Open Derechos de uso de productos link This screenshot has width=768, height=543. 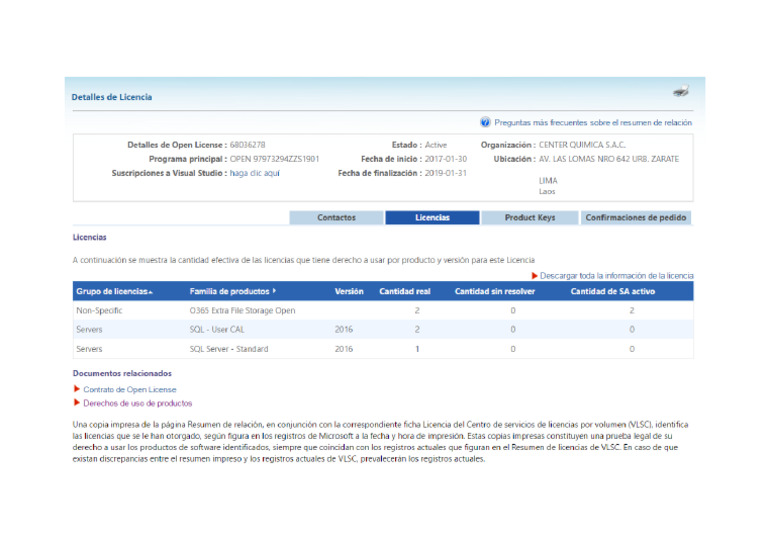[x=138, y=403]
